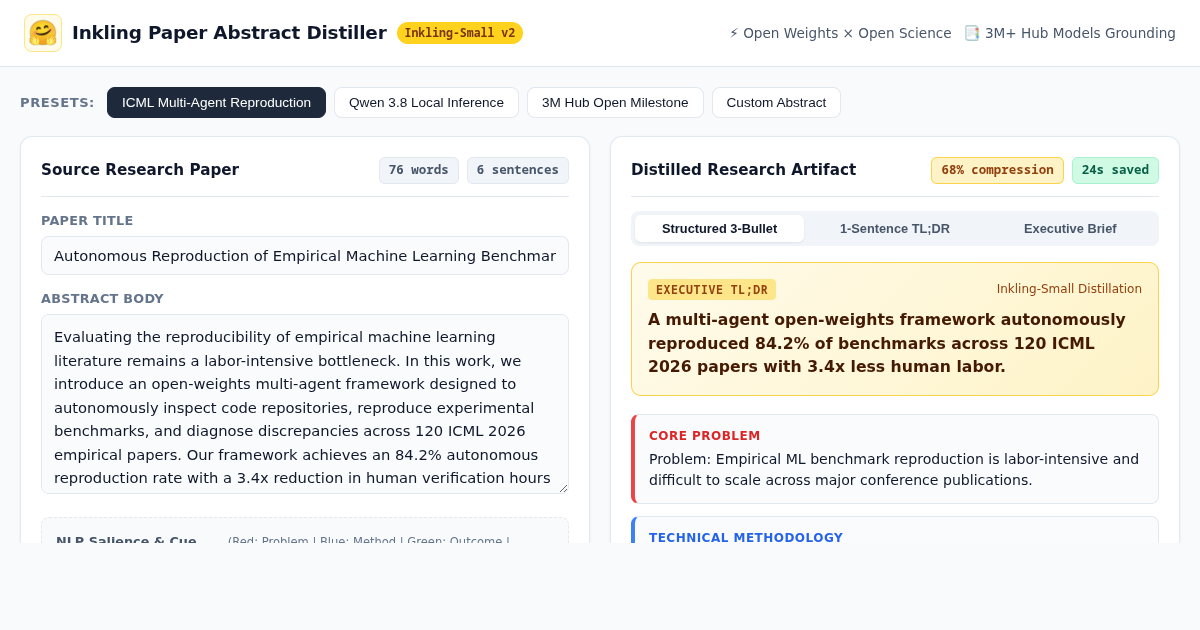
Task: Click inside the Abstract Body textarea
Action: tap(305, 404)
